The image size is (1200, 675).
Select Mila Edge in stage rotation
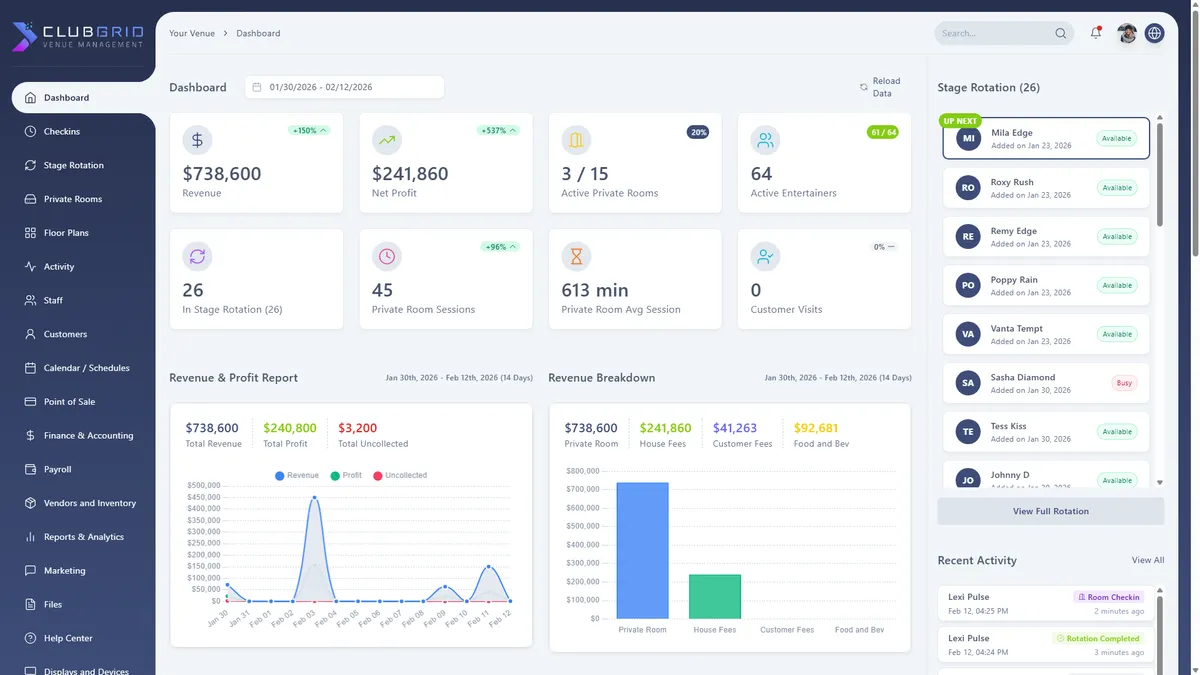click(1046, 138)
